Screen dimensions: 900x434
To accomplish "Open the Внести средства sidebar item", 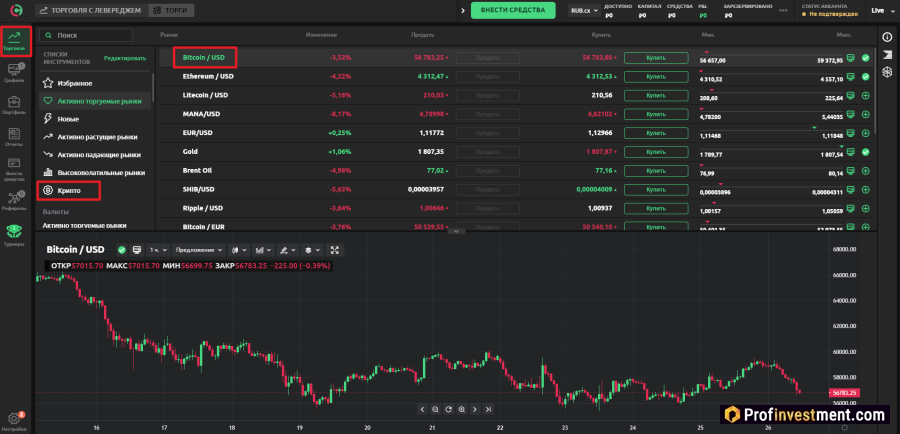I will click(x=15, y=169).
